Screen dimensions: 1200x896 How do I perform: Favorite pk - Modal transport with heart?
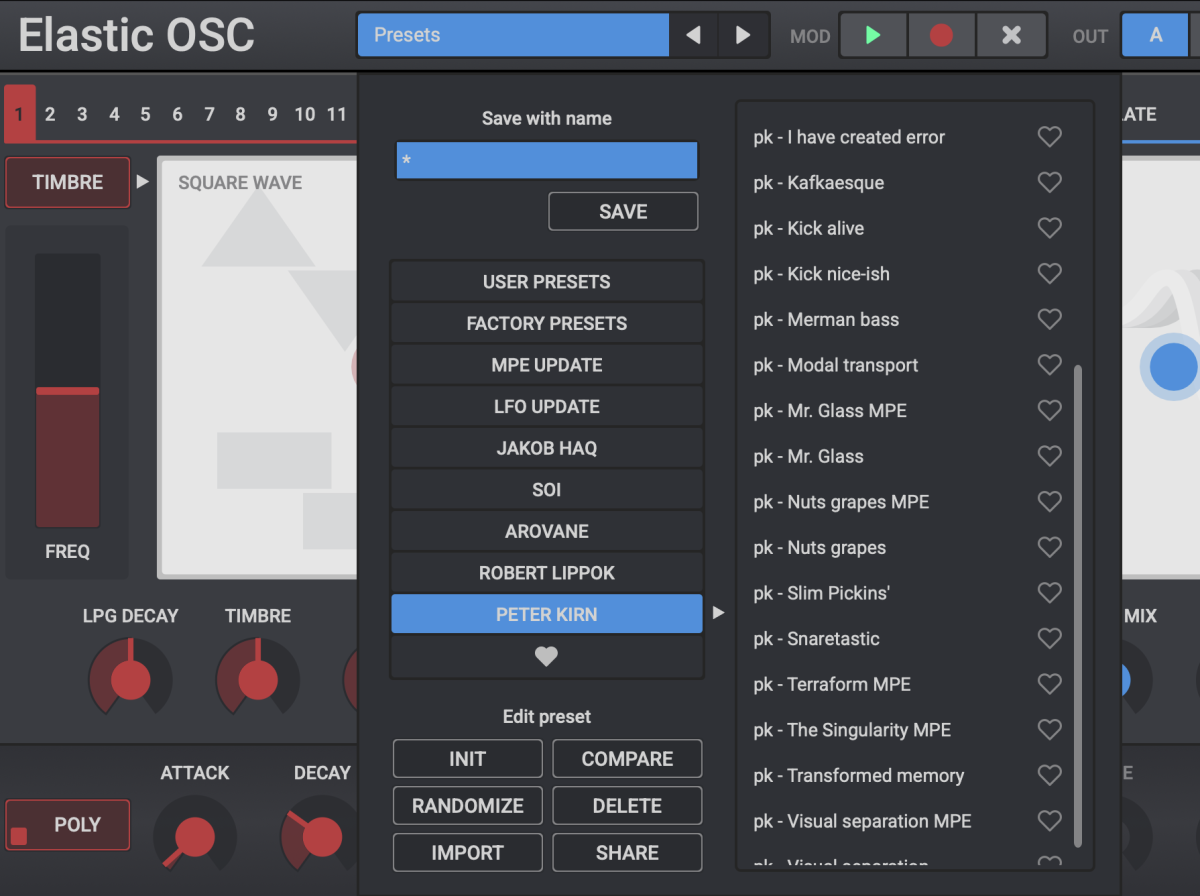(1049, 365)
